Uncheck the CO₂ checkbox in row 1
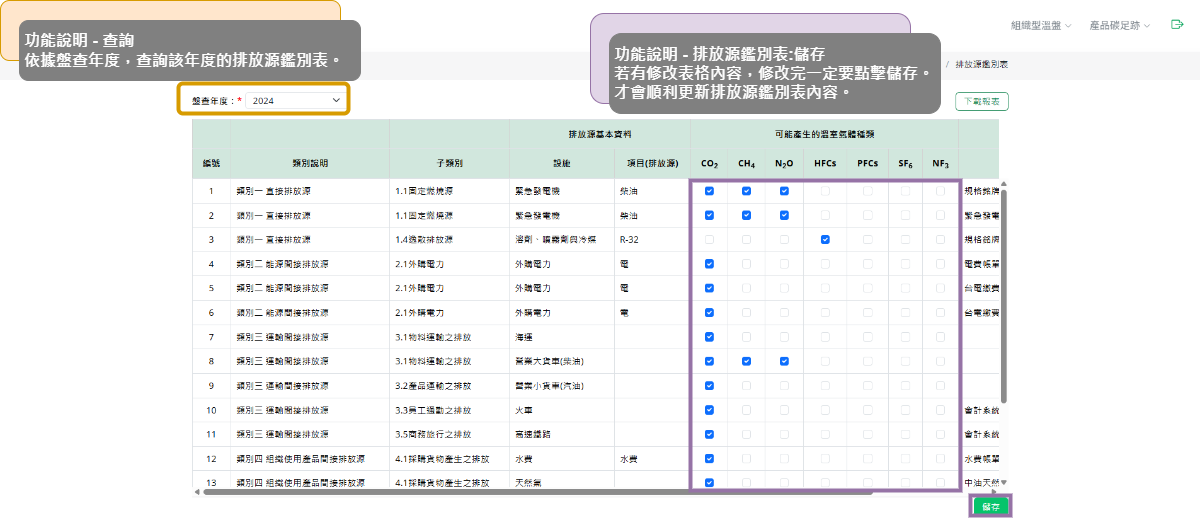1201x521 pixels. coord(709,191)
